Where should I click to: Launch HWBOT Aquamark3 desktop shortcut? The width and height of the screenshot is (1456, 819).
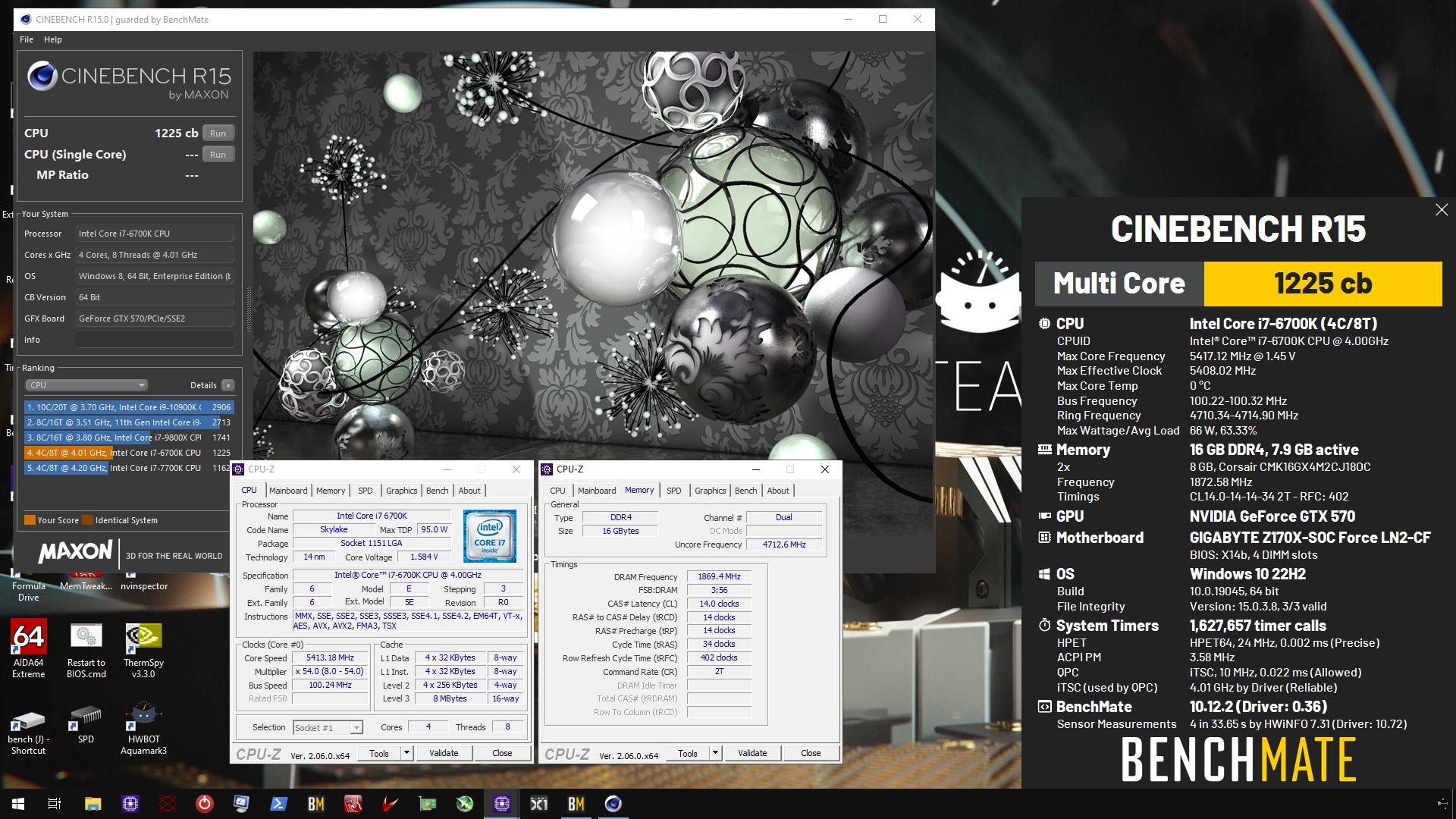coord(143,728)
